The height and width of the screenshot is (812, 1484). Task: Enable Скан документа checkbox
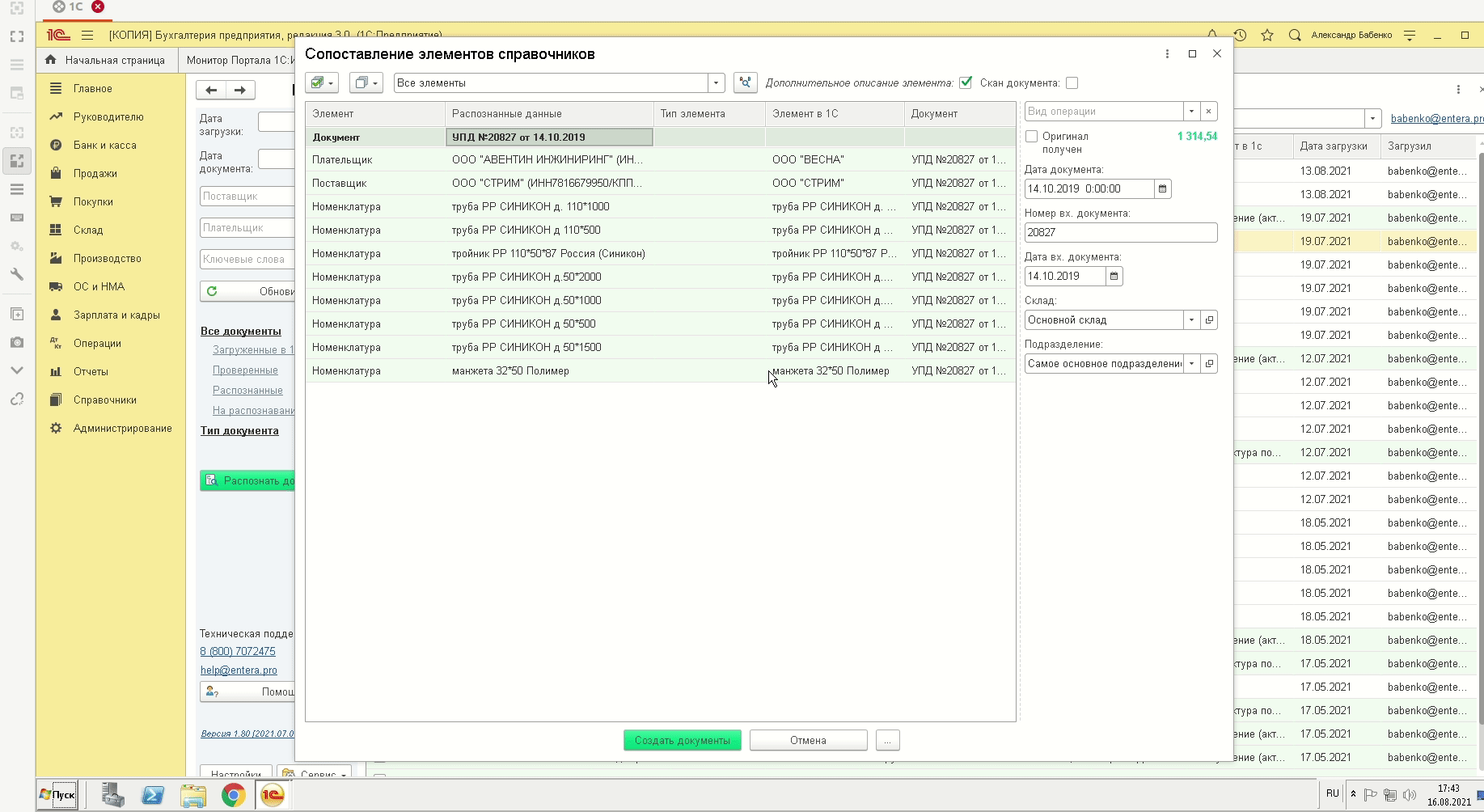1072,82
